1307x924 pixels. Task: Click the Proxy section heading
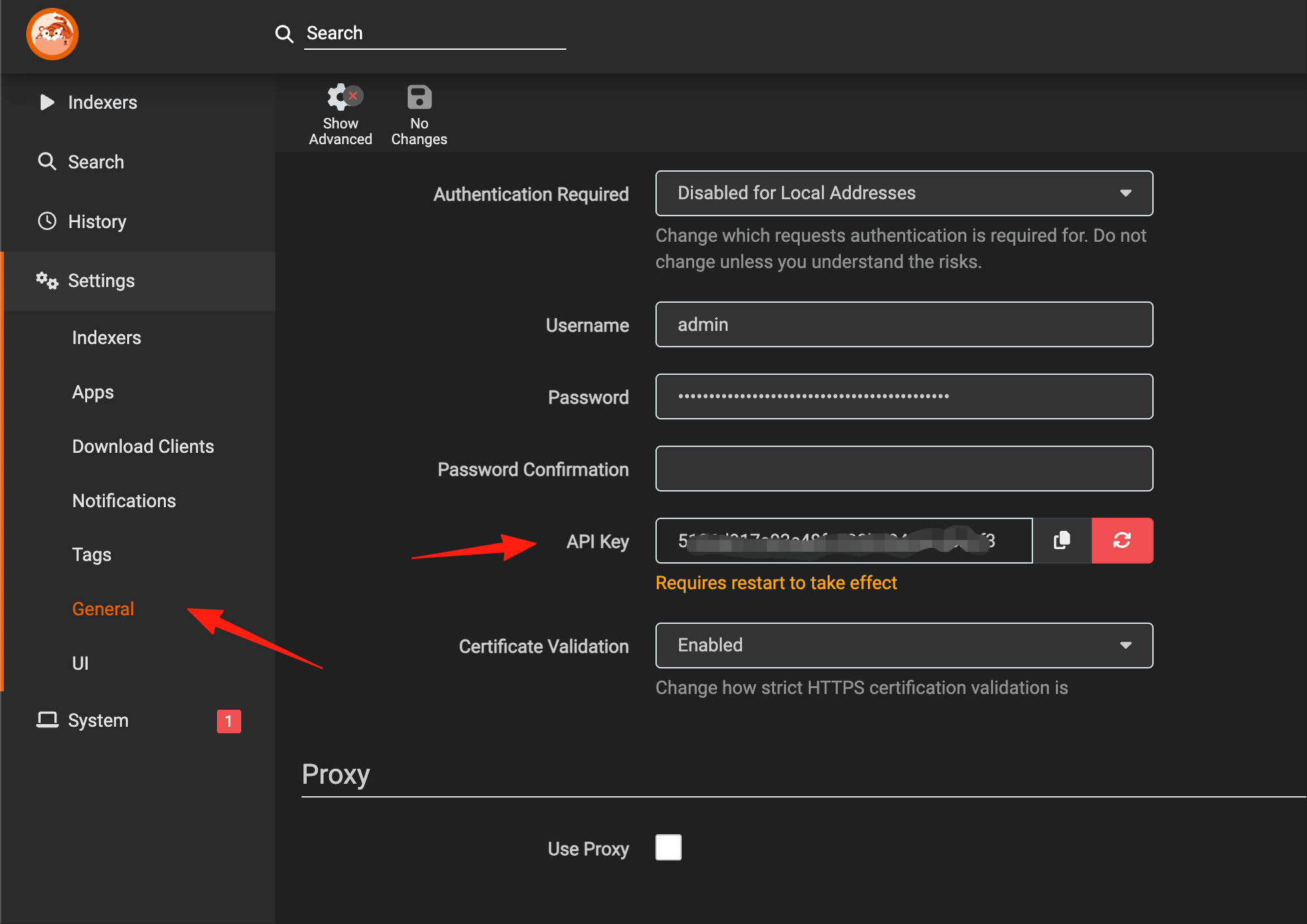point(336,775)
